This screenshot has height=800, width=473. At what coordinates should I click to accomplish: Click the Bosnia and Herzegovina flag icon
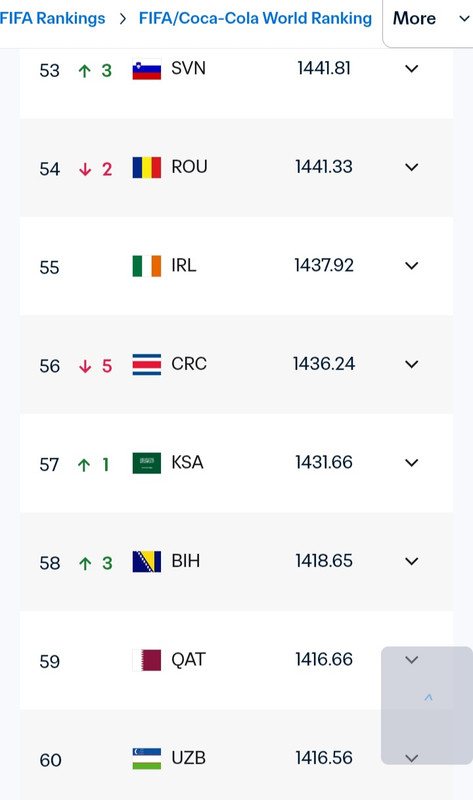pos(146,561)
